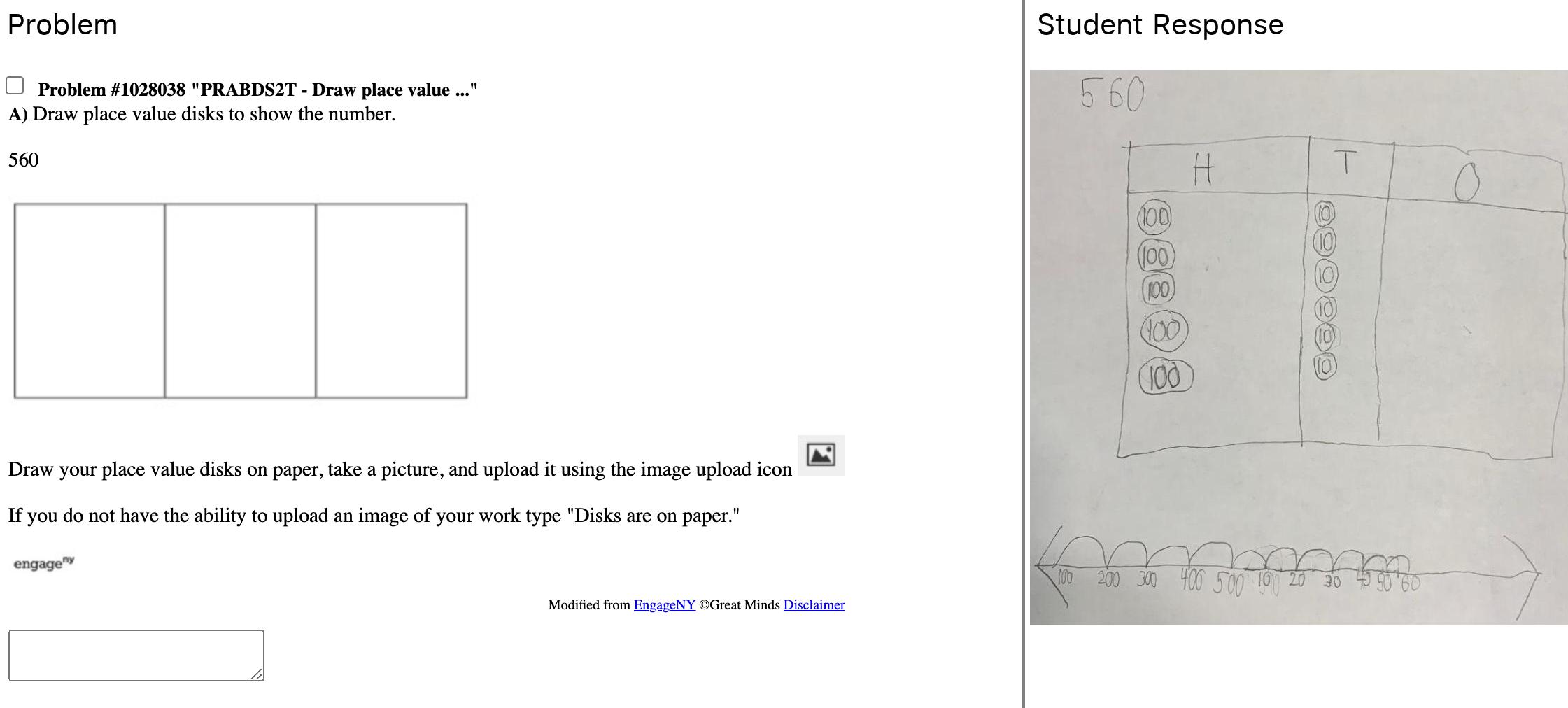Check the Problem #1028038 checkbox
1568x708 pixels.
tap(15, 85)
